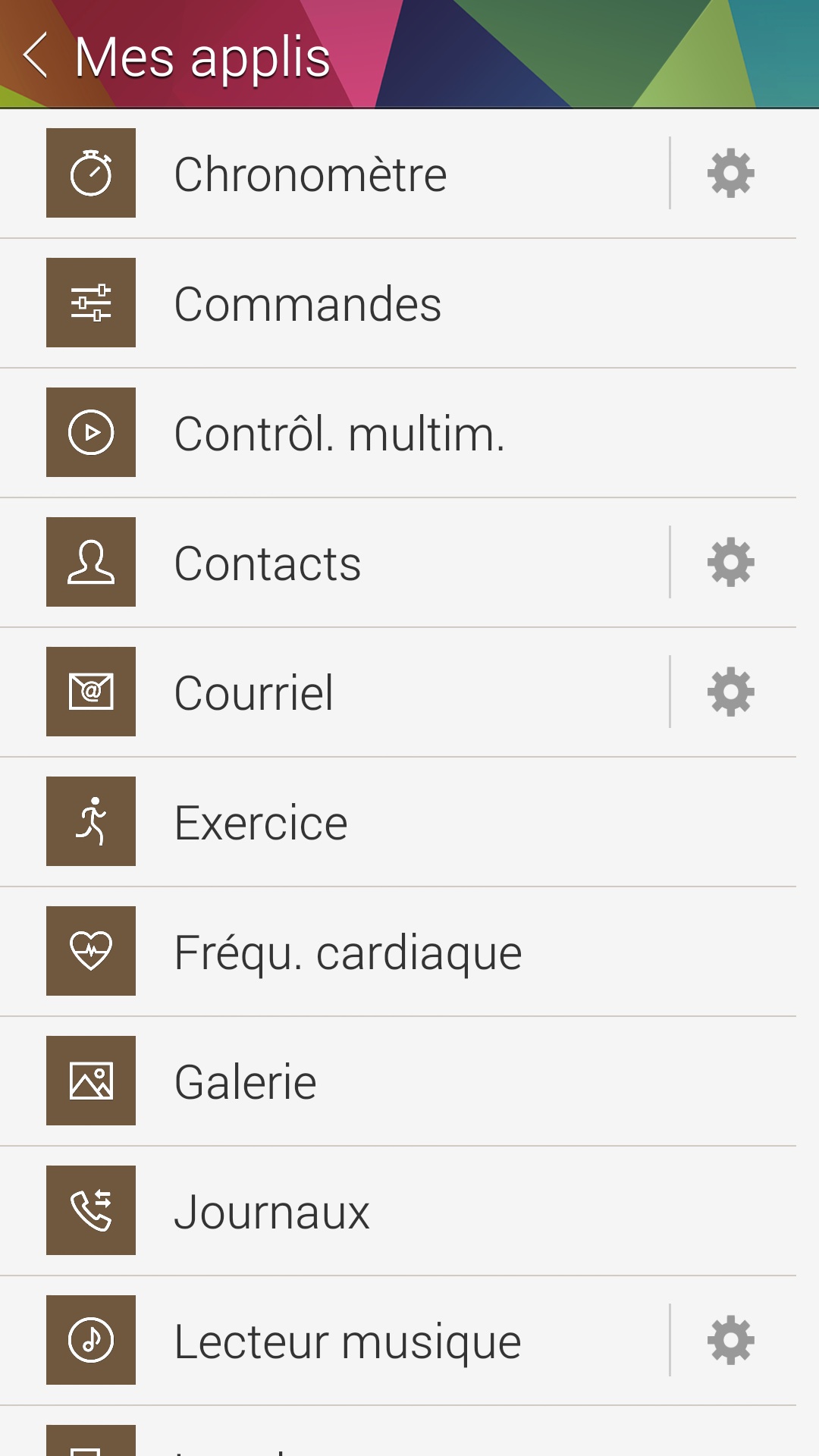Tap the Journaux phone log icon
This screenshot has width=819, height=1456.
pyautogui.click(x=91, y=1210)
